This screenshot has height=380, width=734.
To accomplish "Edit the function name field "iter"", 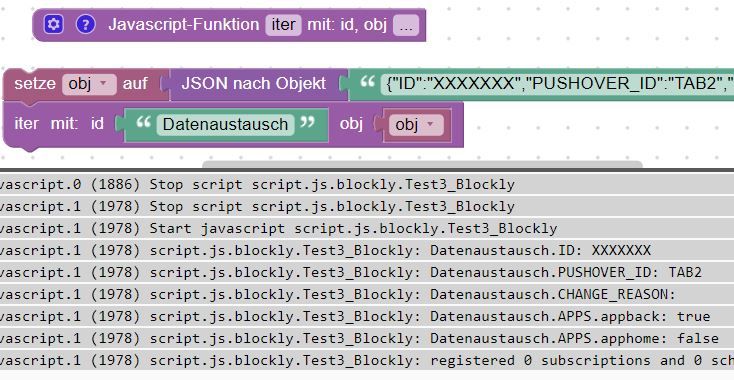I will coord(284,25).
